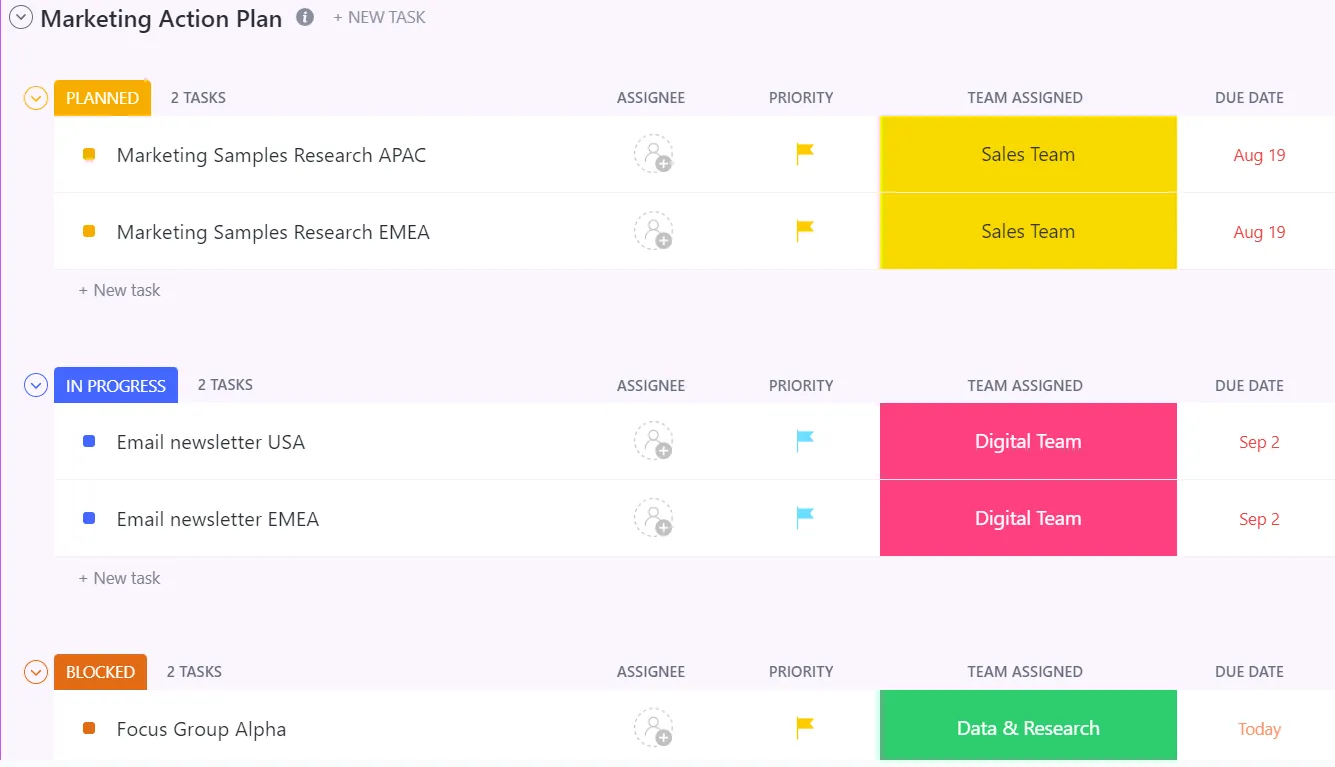This screenshot has height=767, width=1335.
Task: Open the info icon beside Marketing Action Plan
Action: point(306,17)
